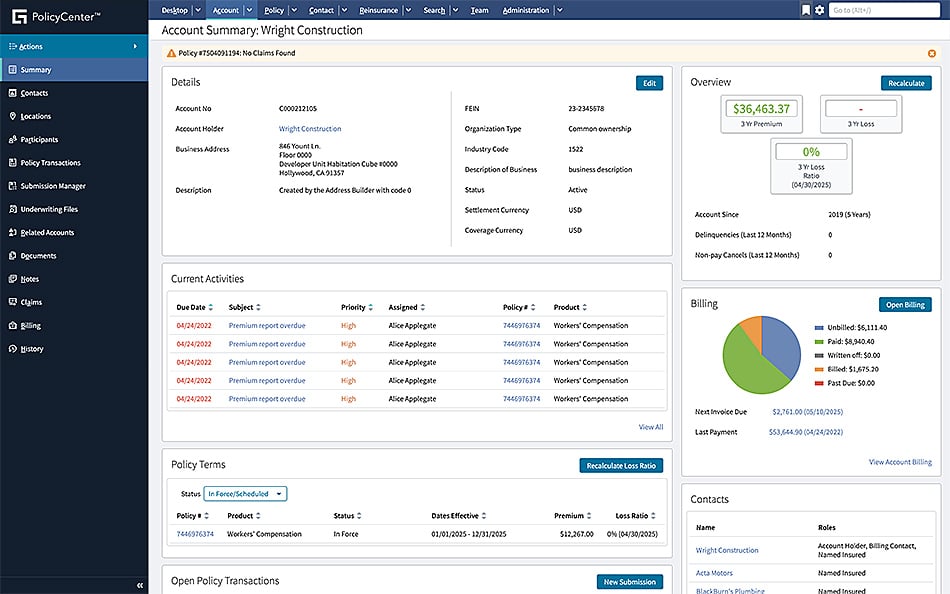Open the Contacts sidebar icon

pos(14,92)
